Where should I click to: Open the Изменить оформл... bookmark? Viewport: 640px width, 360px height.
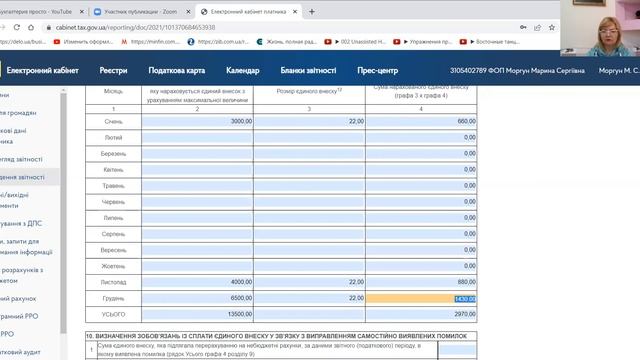tap(84, 42)
